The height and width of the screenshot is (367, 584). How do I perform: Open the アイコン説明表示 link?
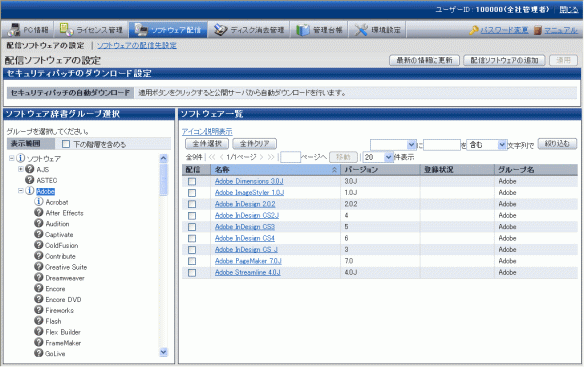[207, 132]
